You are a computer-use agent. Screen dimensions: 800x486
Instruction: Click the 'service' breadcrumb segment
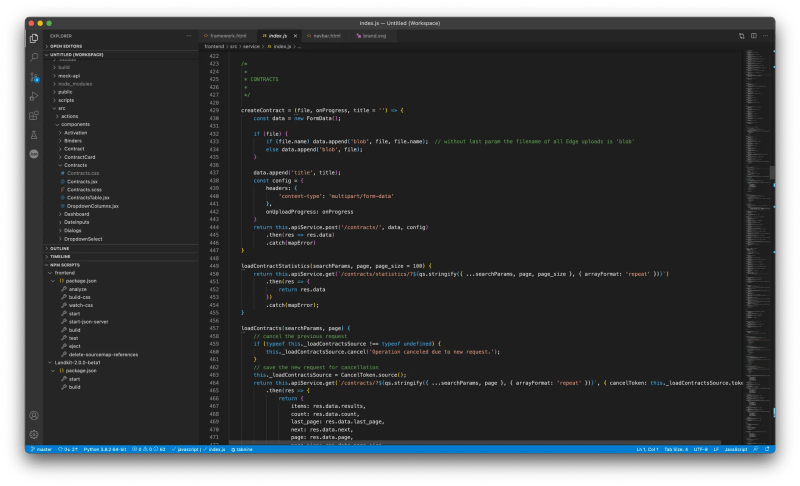click(251, 46)
